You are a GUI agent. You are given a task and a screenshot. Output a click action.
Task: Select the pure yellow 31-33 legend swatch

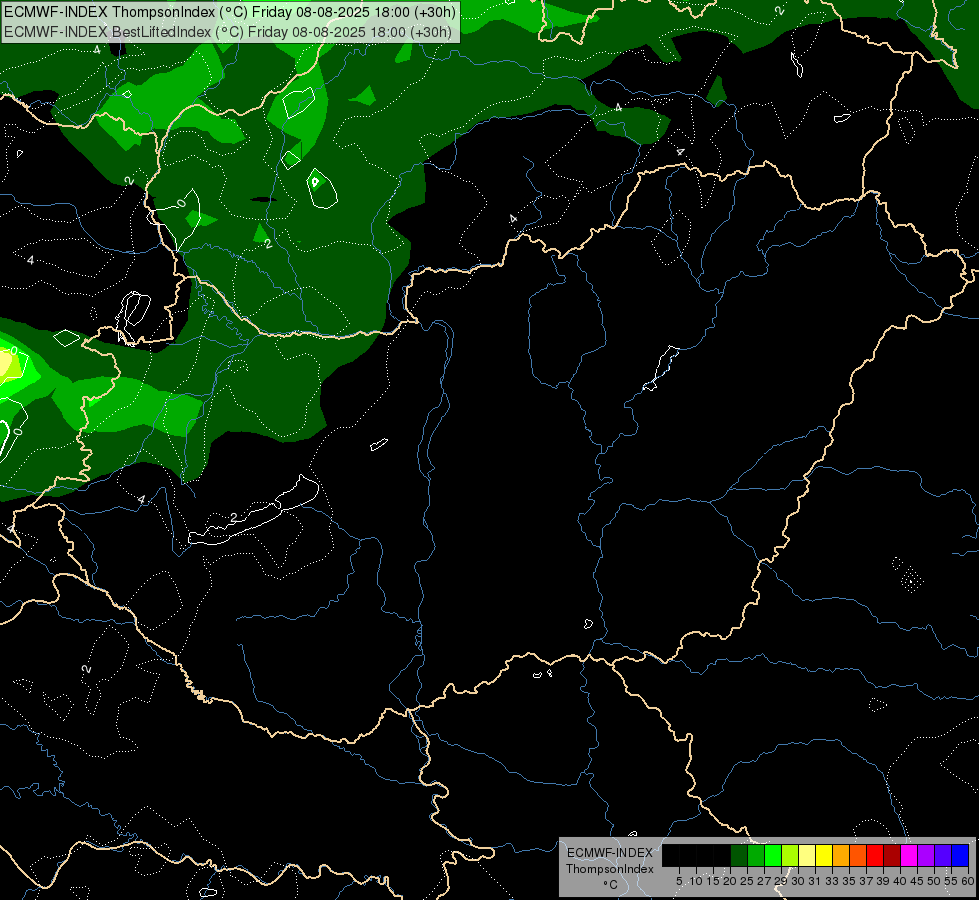click(824, 855)
